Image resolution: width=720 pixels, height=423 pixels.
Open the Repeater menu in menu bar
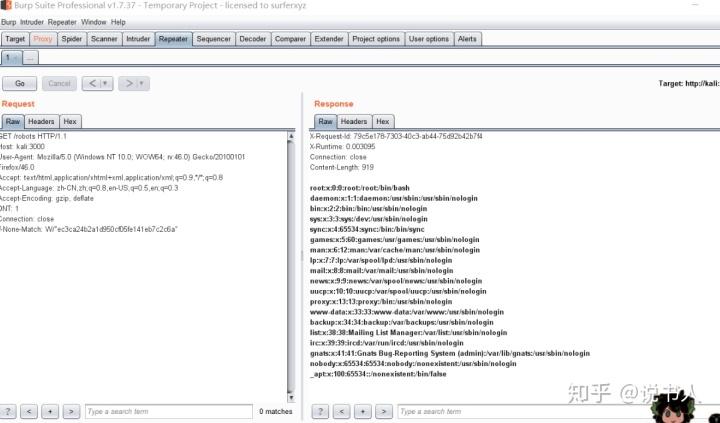coord(62,22)
